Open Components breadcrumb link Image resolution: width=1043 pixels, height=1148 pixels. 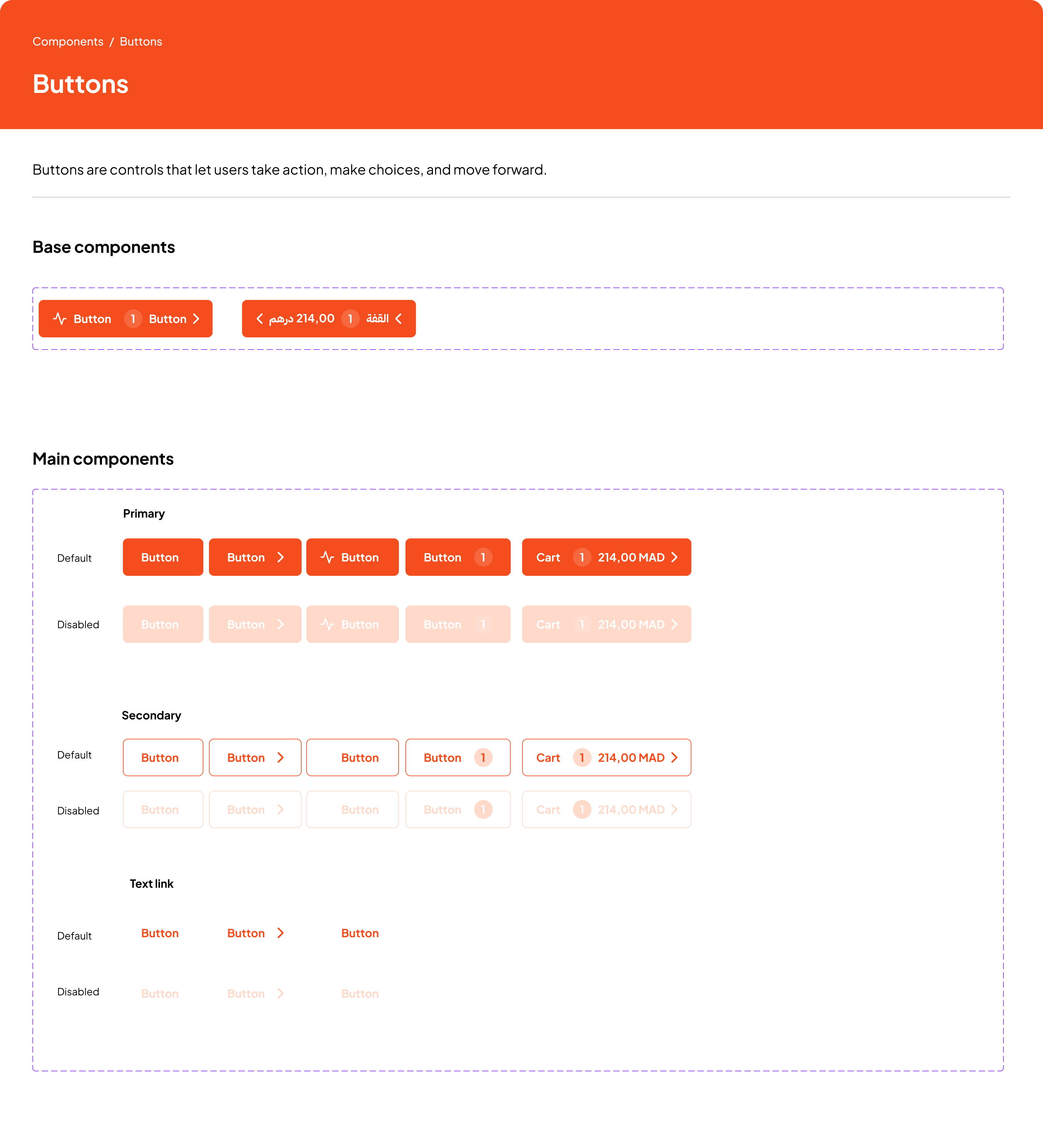click(68, 41)
